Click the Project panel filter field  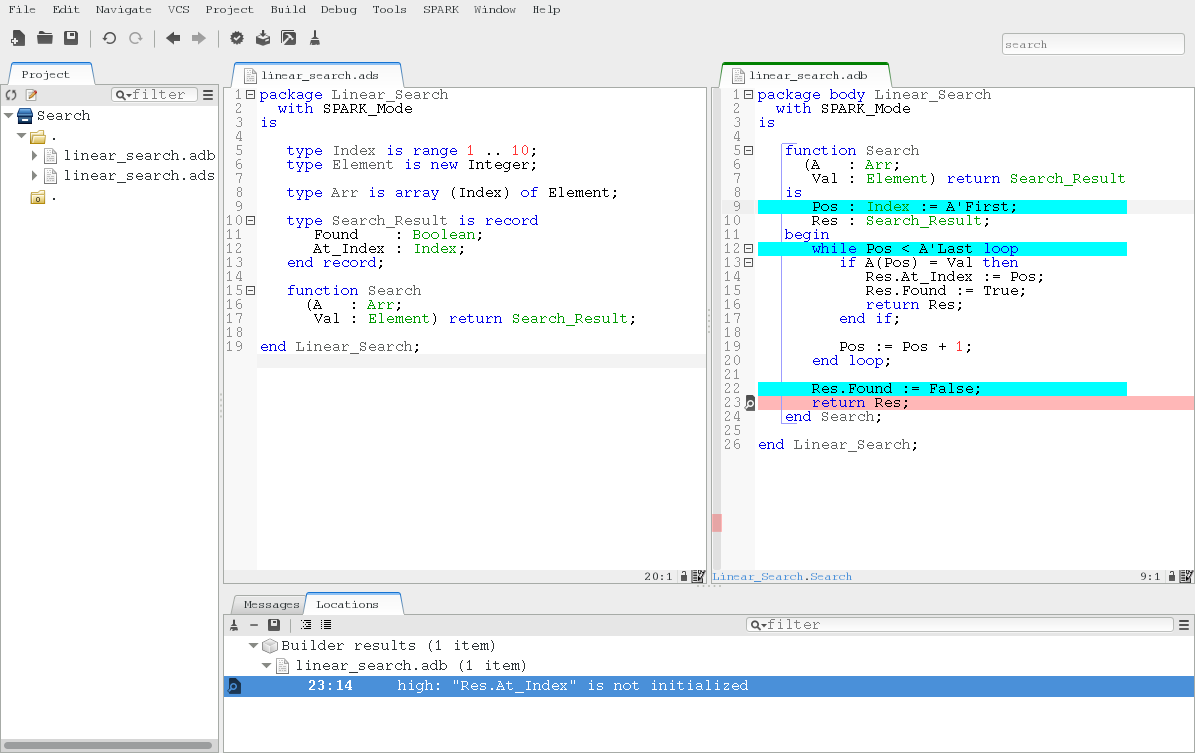[155, 95]
